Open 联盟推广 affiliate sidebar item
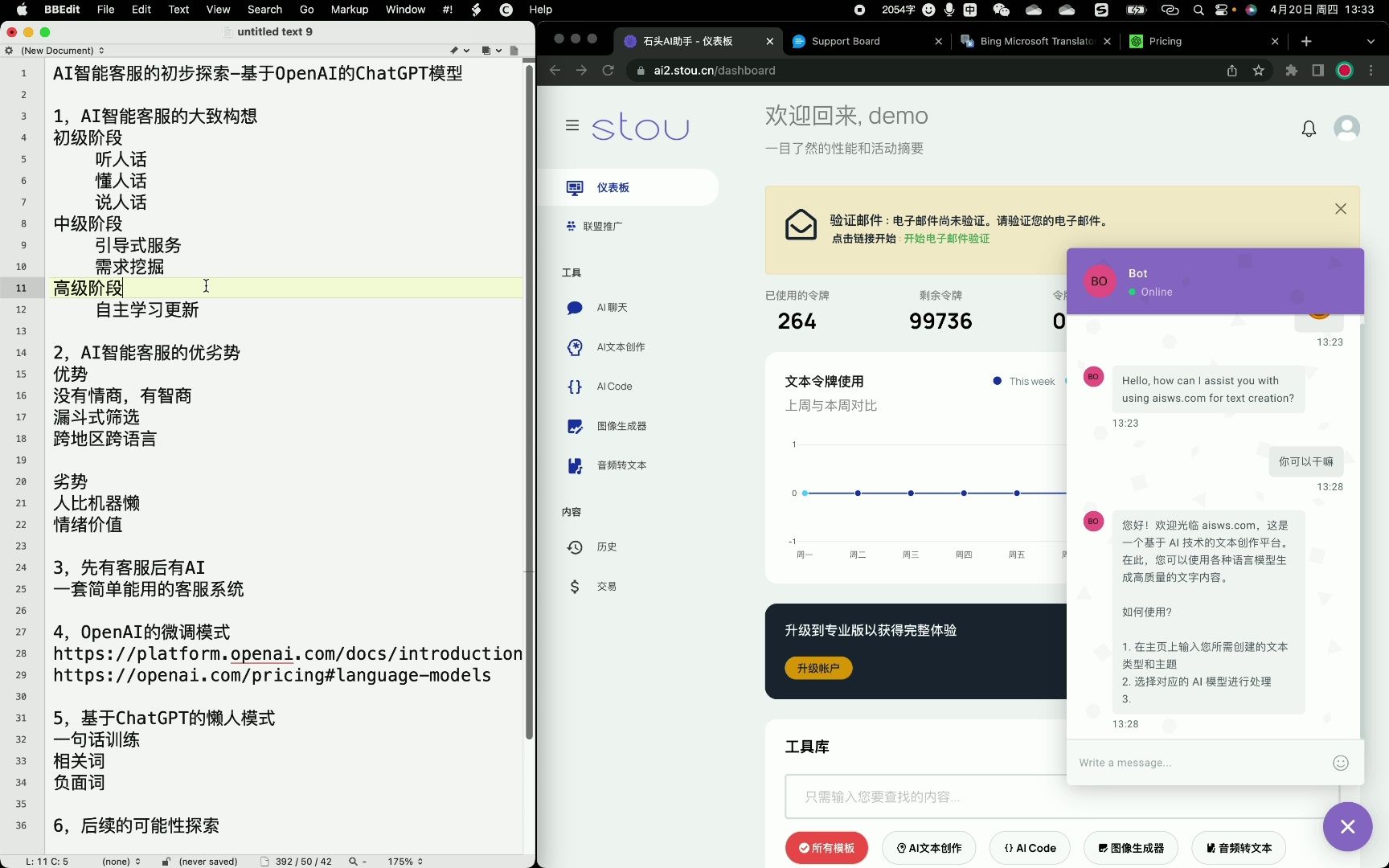 pyautogui.click(x=594, y=226)
